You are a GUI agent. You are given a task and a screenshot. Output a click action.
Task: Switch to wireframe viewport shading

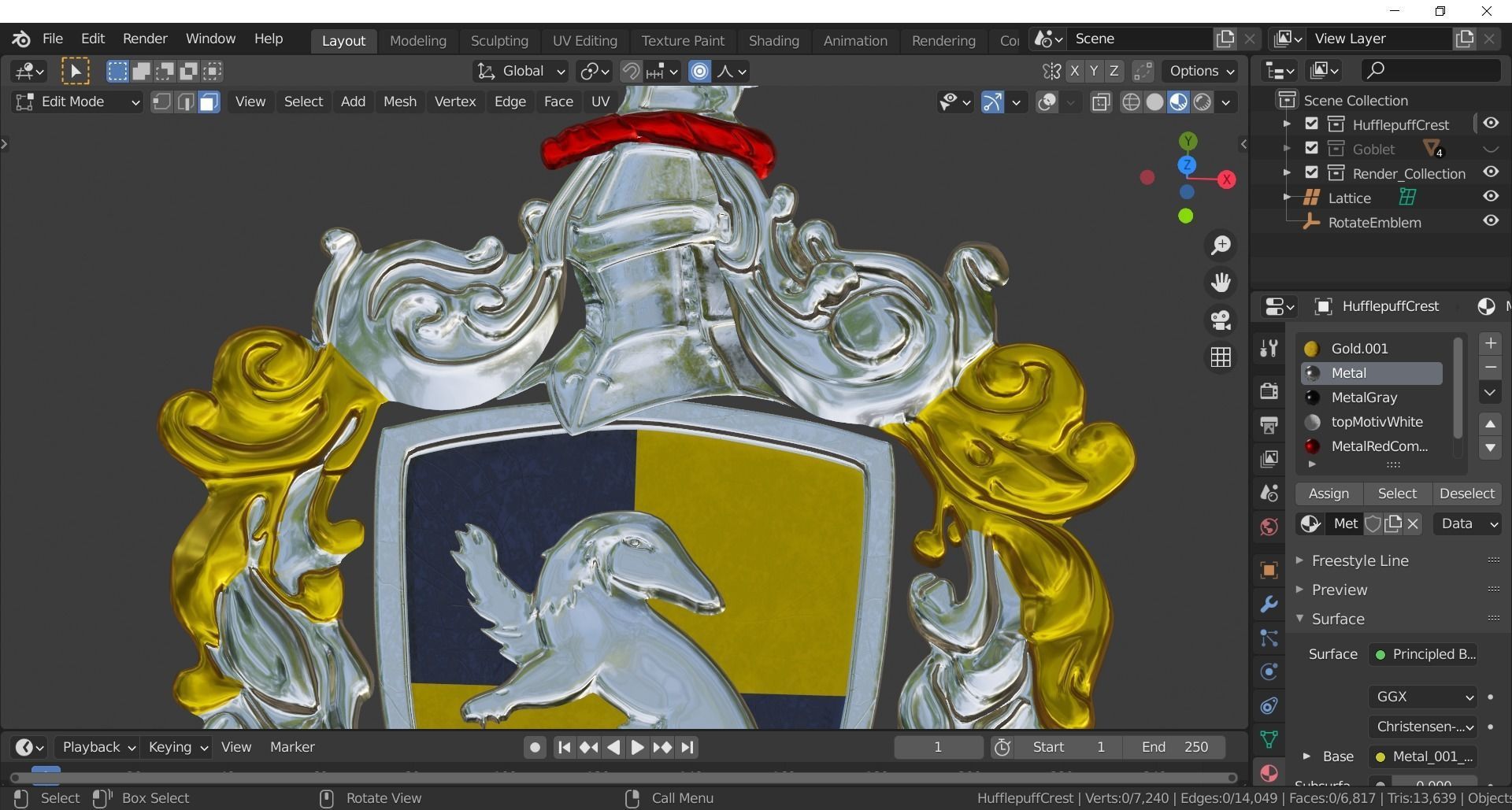(x=1131, y=102)
